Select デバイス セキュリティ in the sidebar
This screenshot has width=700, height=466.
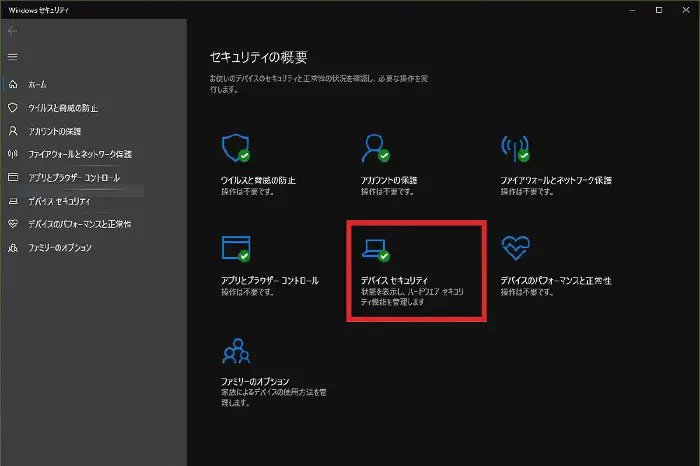coord(59,201)
